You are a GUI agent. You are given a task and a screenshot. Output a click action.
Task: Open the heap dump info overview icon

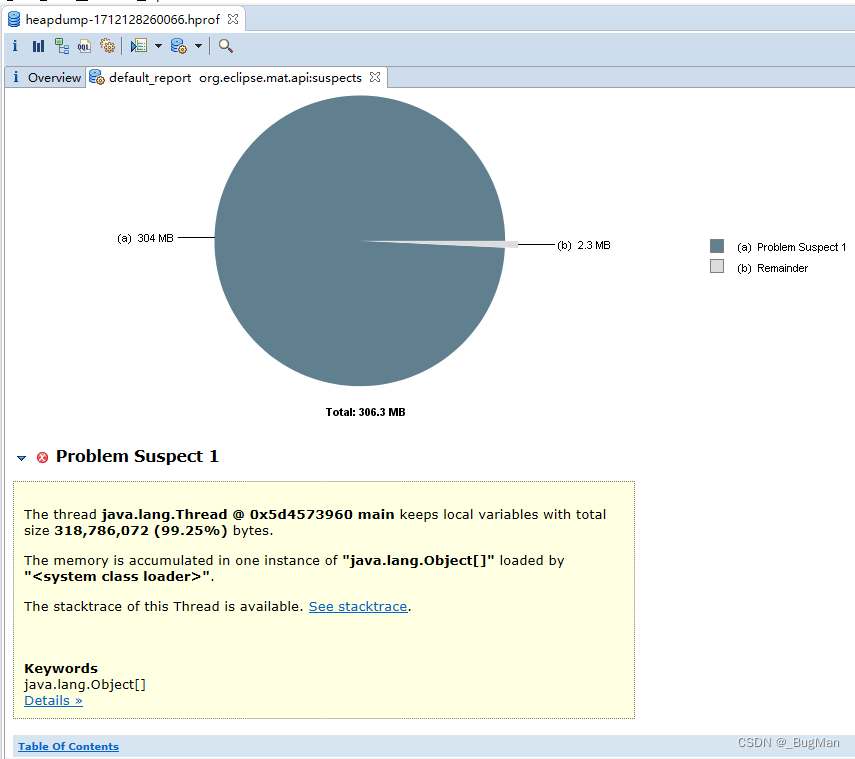(x=15, y=46)
